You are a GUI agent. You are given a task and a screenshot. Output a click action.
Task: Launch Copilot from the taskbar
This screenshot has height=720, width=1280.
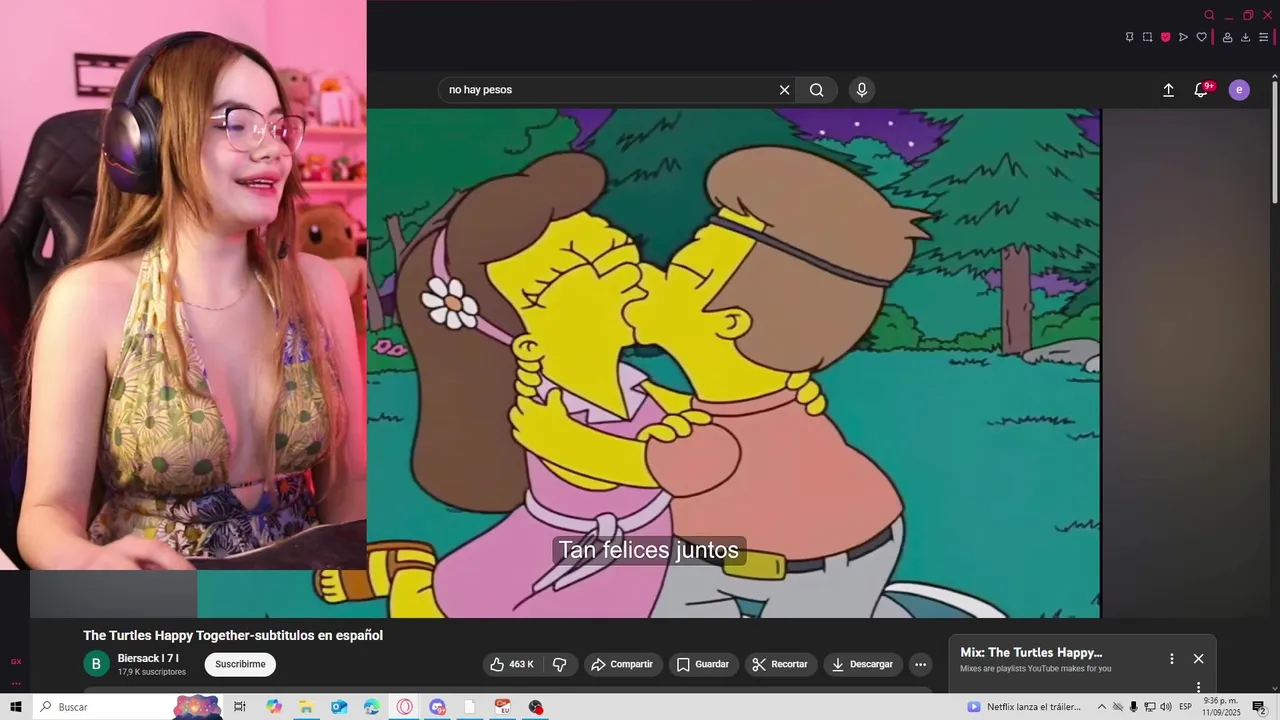pyautogui.click(x=274, y=707)
